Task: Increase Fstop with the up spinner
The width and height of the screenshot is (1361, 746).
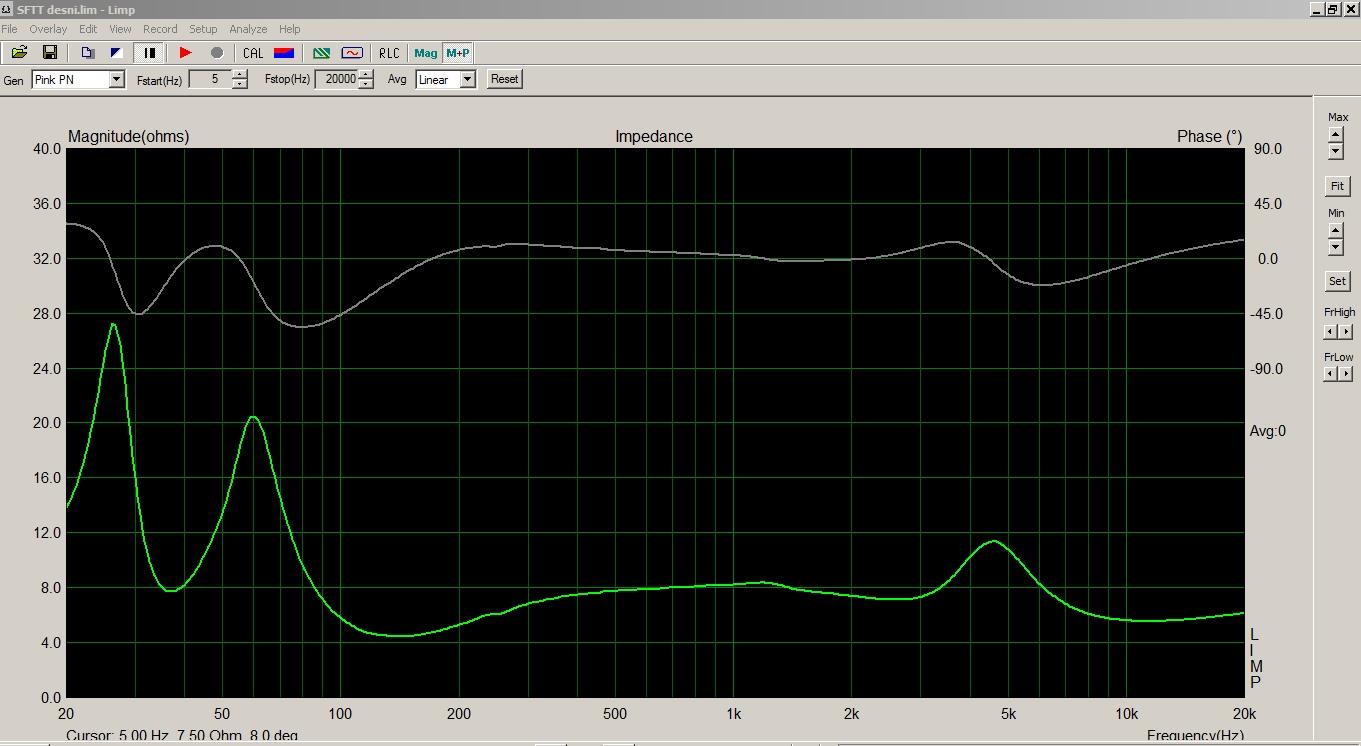Action: click(x=367, y=75)
